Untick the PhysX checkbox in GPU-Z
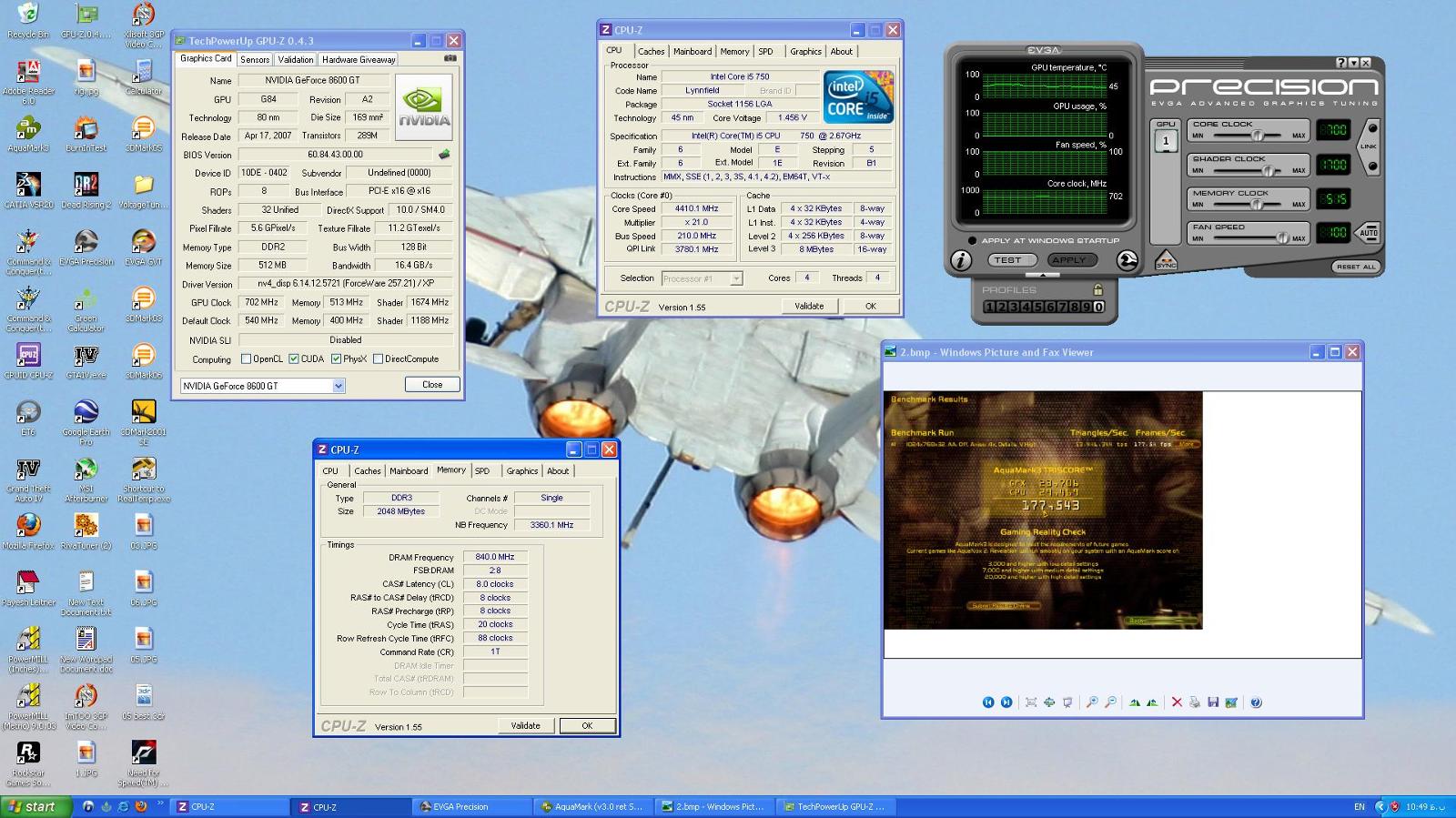1456x818 pixels. tap(337, 359)
